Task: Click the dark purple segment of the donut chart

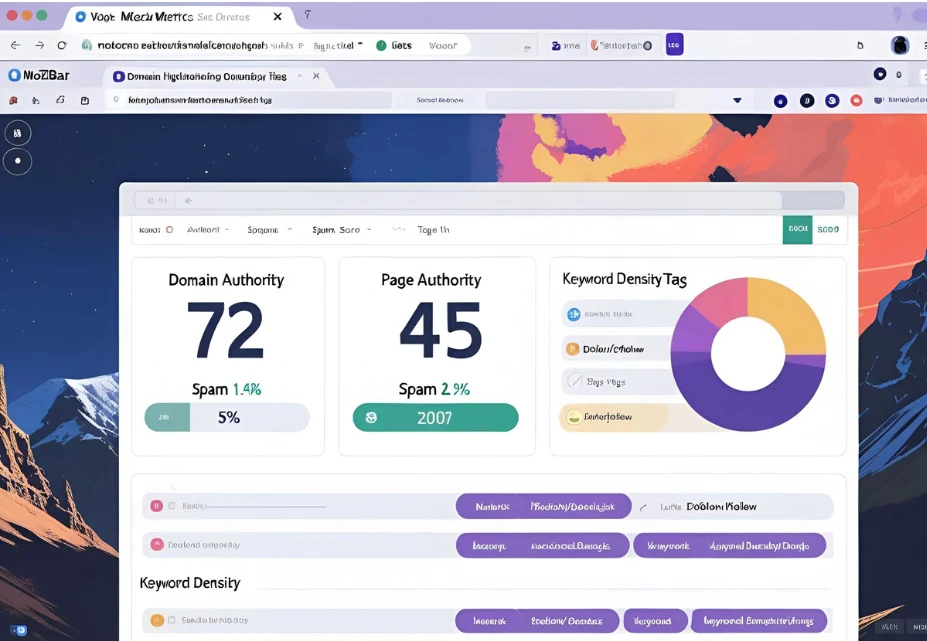Action: click(x=746, y=411)
